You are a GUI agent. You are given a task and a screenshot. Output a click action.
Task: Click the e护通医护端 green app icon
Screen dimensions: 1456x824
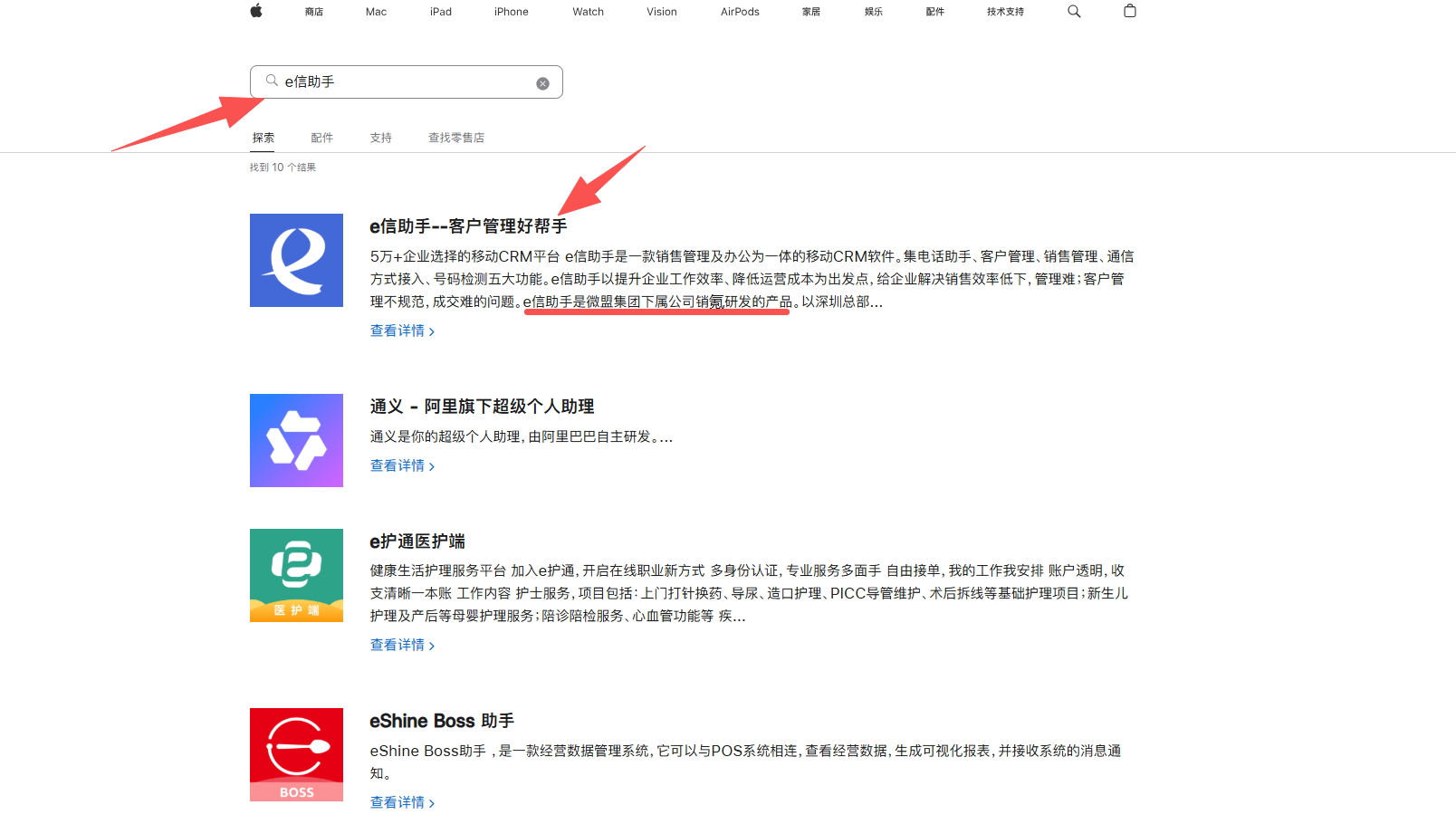pos(296,574)
